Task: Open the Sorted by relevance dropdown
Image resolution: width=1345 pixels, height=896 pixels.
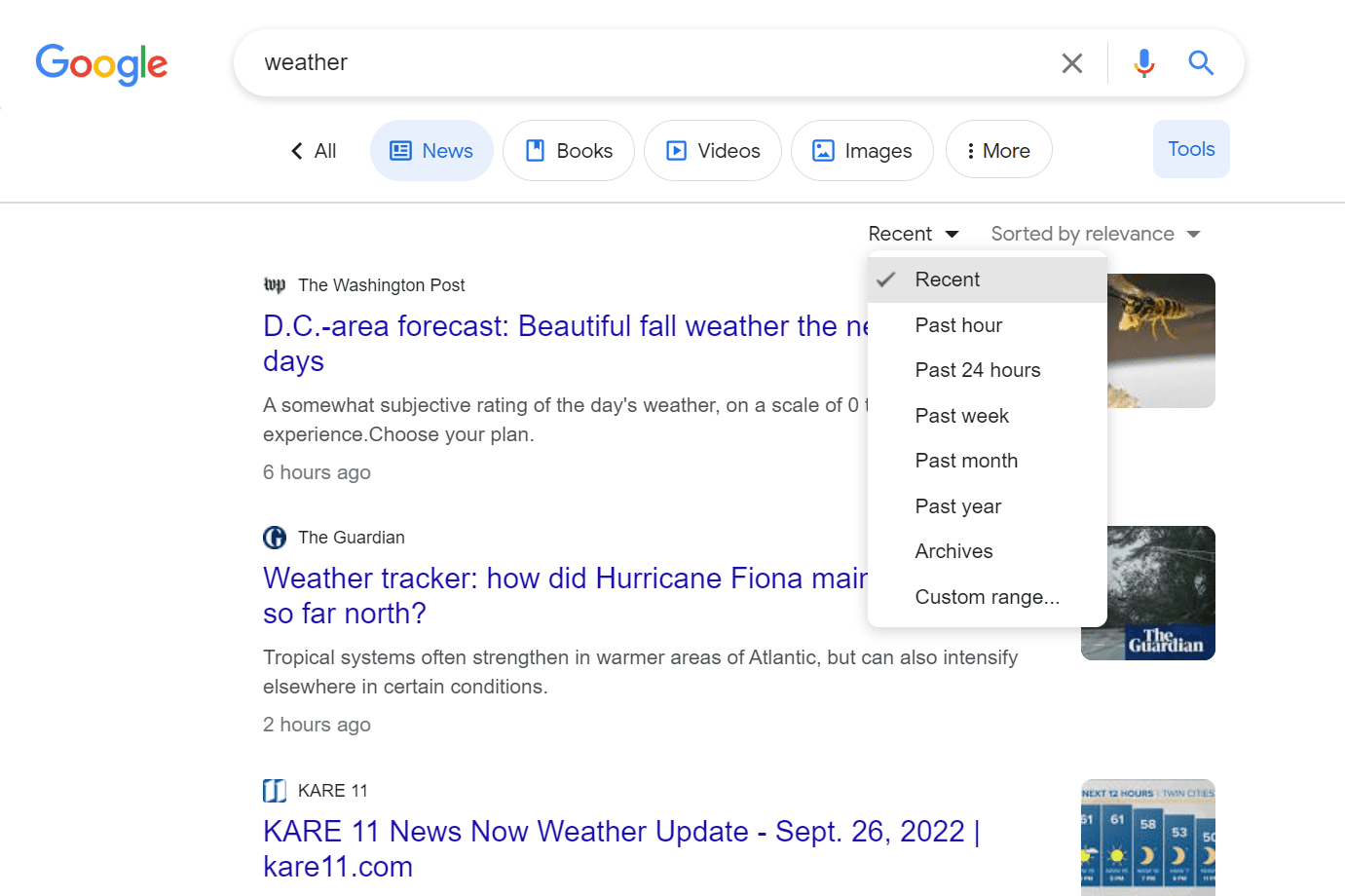Action: pos(1096,234)
